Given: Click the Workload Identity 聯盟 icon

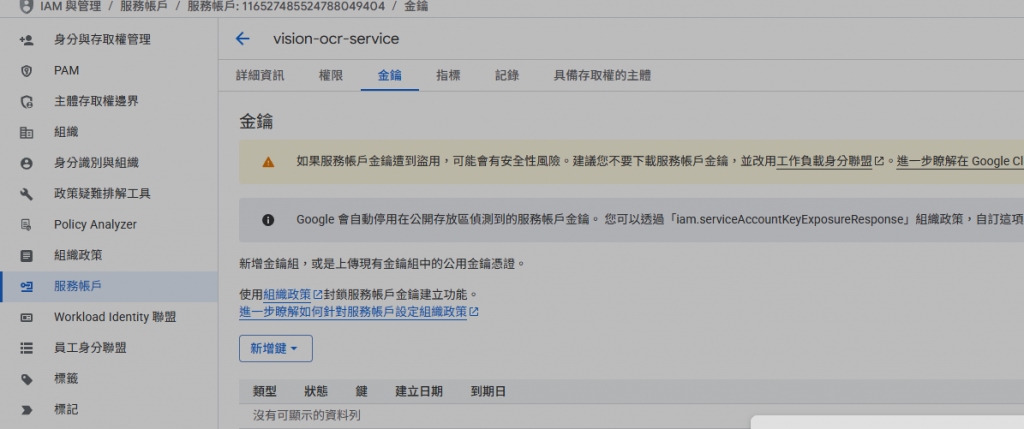Looking at the screenshot, I should [27, 317].
